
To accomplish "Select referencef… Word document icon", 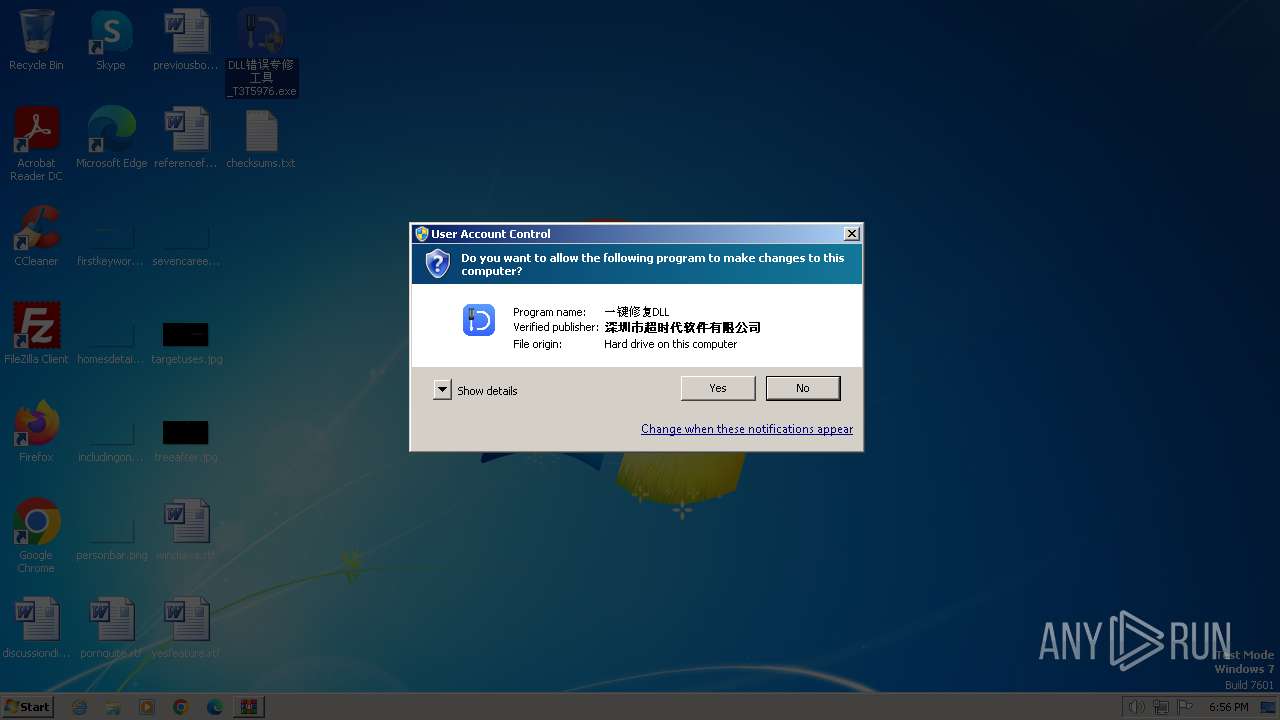I will (186, 137).
